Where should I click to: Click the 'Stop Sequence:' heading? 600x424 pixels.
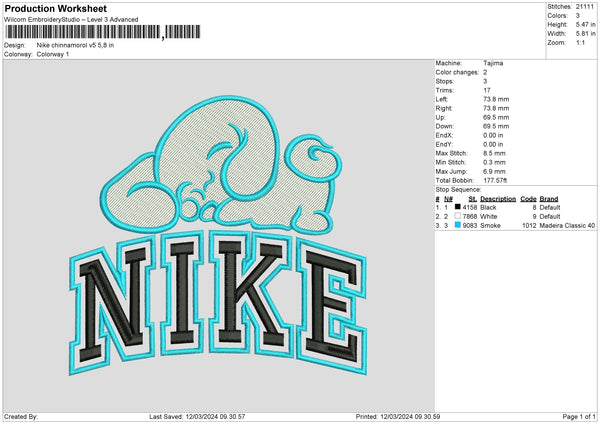coord(458,190)
